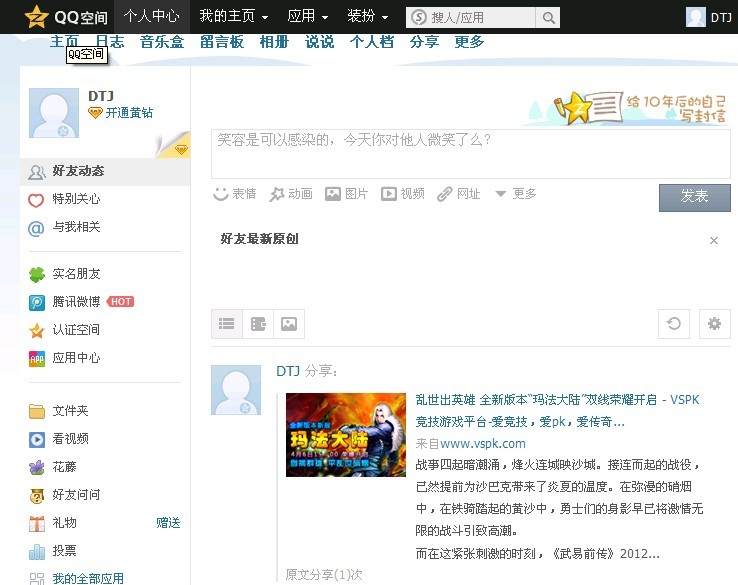Image resolution: width=738 pixels, height=585 pixels.
Task: Open 个人档 navigation item
Action: [x=372, y=42]
